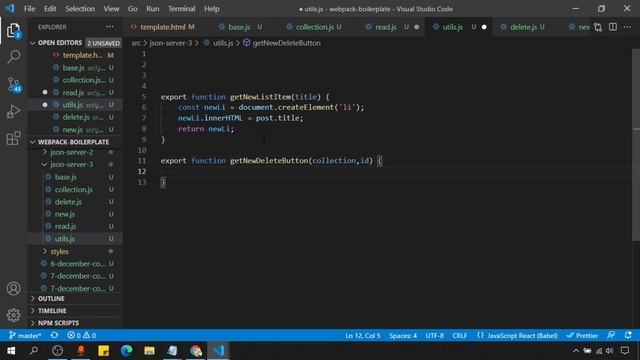The width and height of the screenshot is (640, 360).
Task: Open File Explorer from taskbar
Action: point(149,351)
